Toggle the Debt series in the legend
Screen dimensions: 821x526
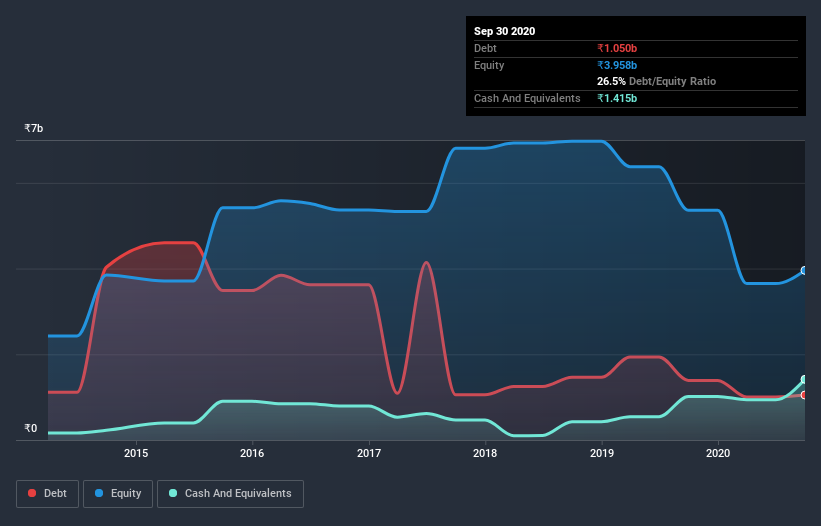click(48, 494)
